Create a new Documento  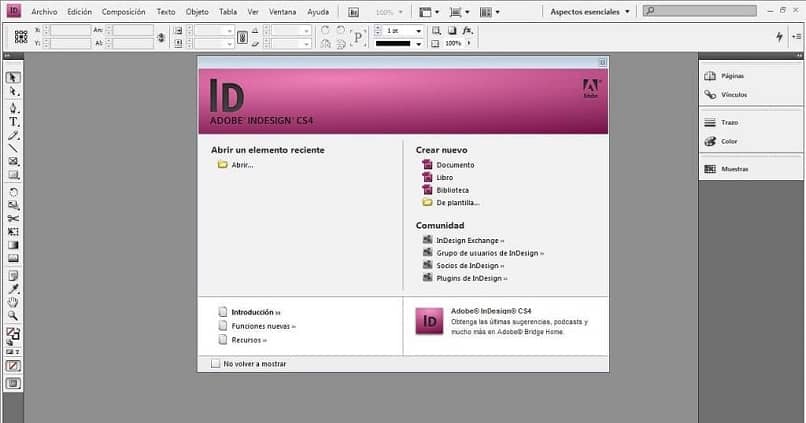455,165
